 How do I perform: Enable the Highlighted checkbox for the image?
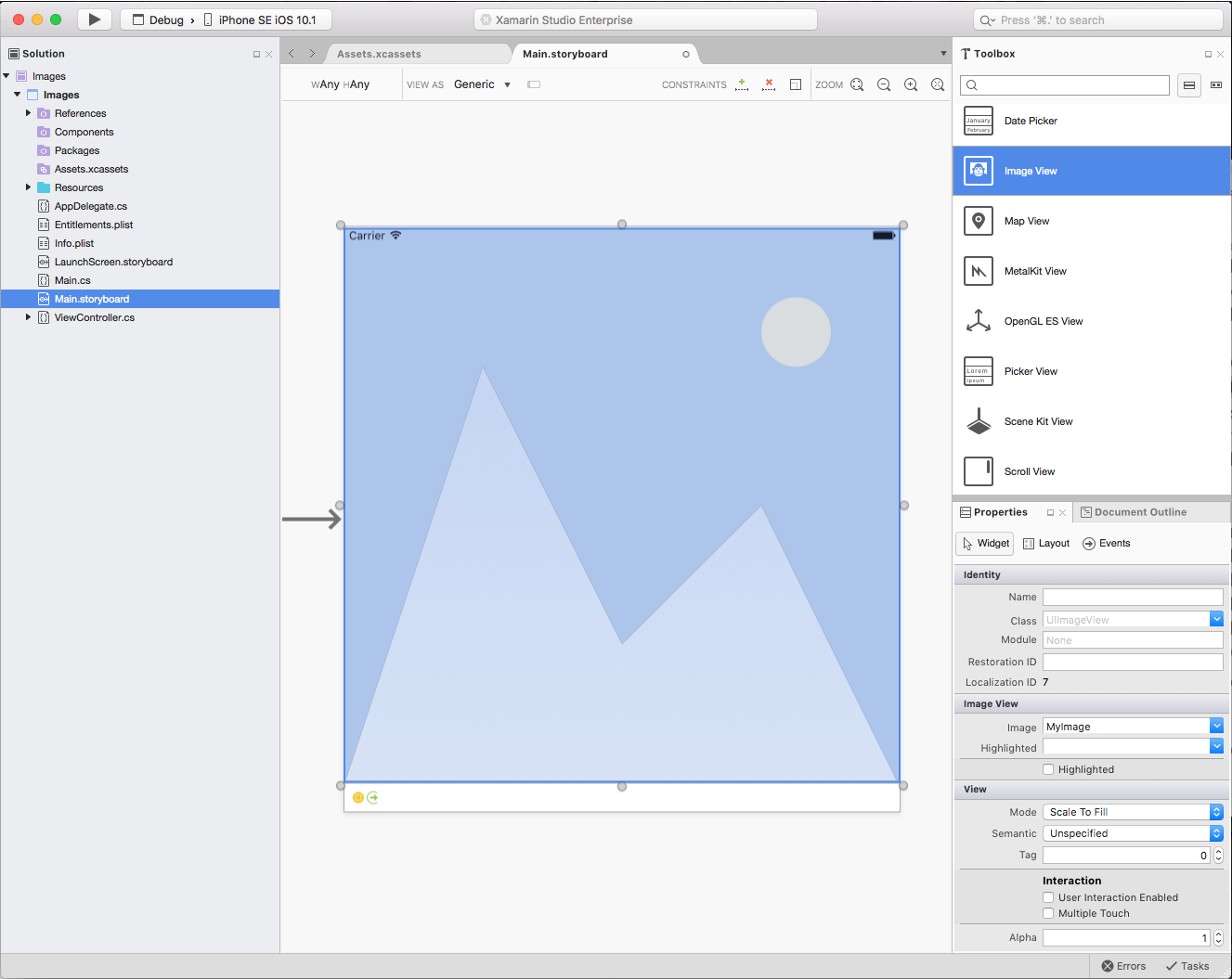click(1048, 768)
